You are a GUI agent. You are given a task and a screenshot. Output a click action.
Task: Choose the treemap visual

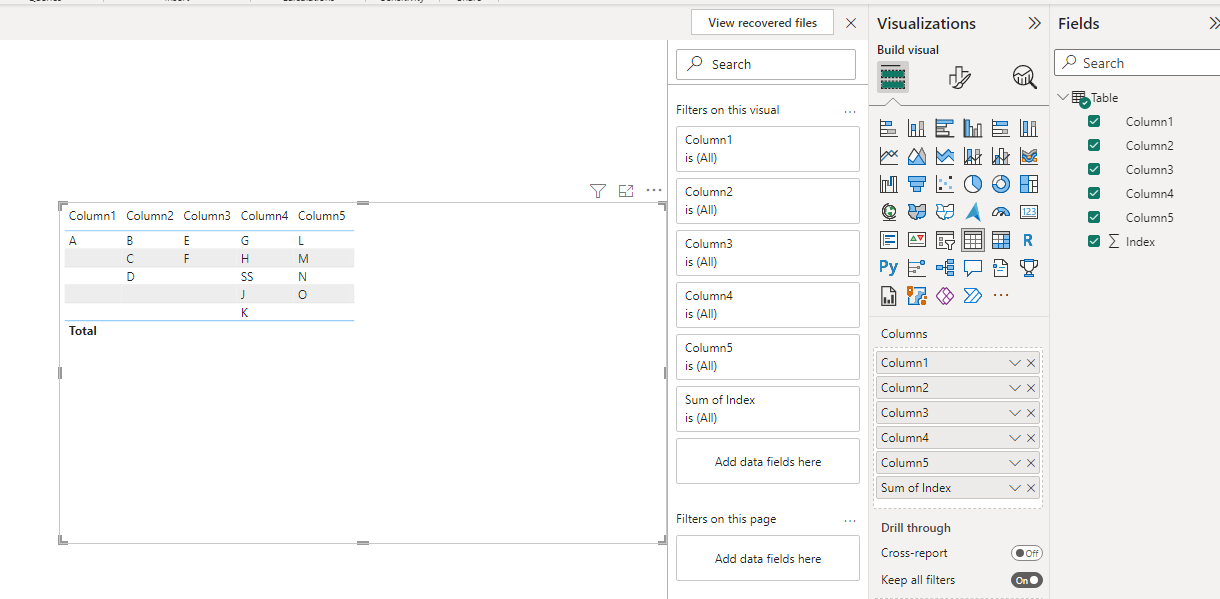[1029, 184]
